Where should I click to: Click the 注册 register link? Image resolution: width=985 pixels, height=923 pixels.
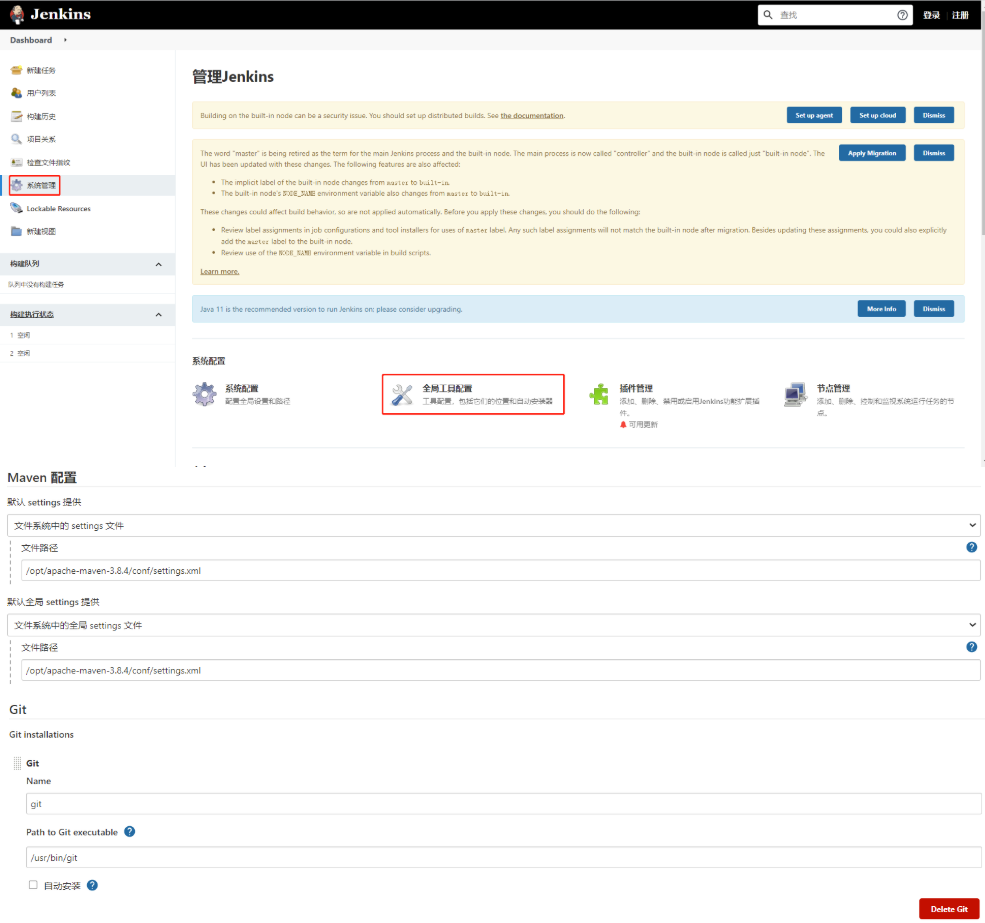tap(960, 15)
